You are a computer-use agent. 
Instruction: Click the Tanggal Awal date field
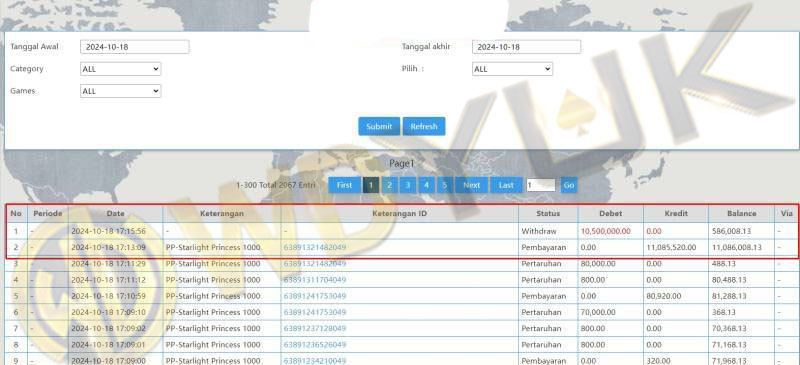(x=135, y=47)
